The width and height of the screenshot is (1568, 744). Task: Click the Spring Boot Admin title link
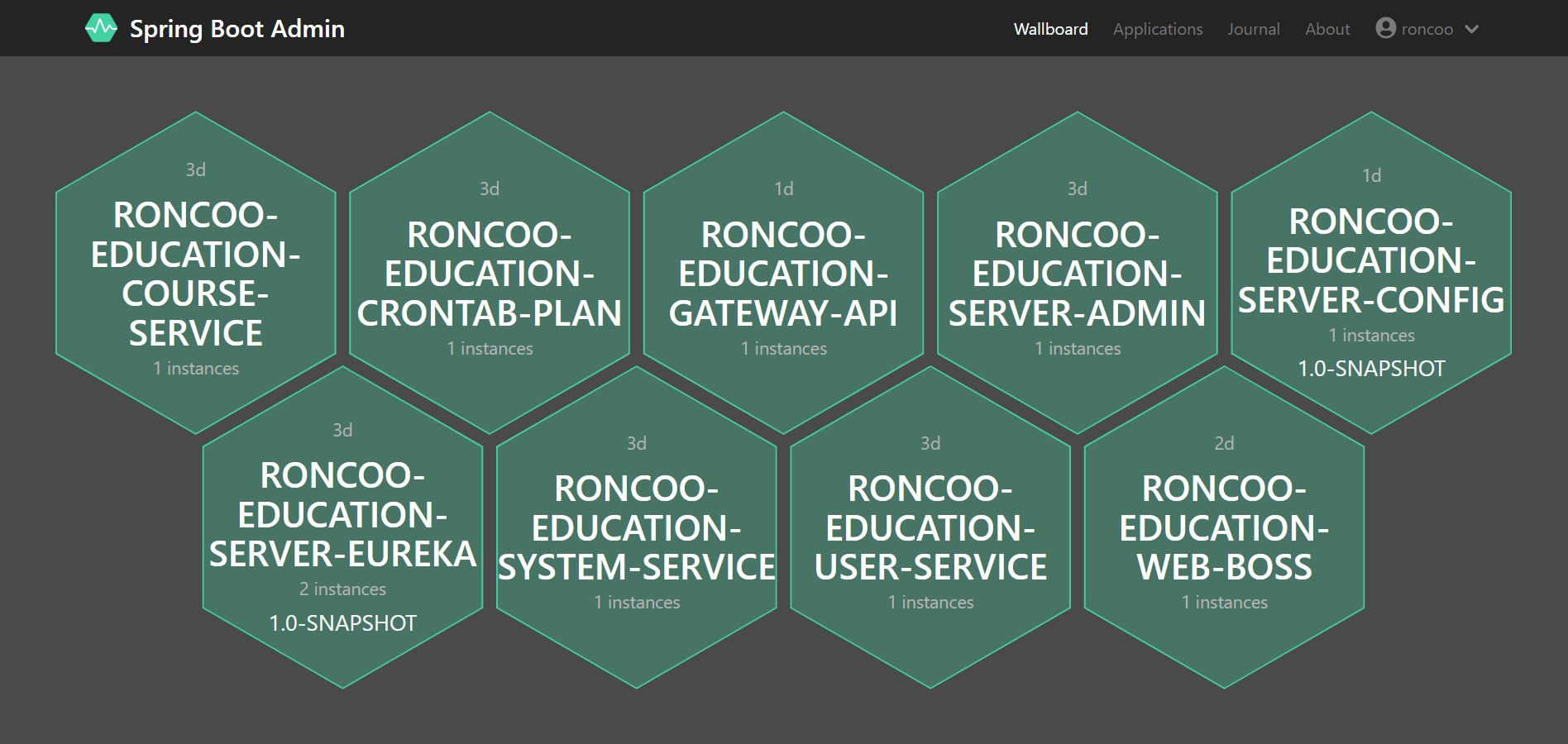[x=237, y=29]
